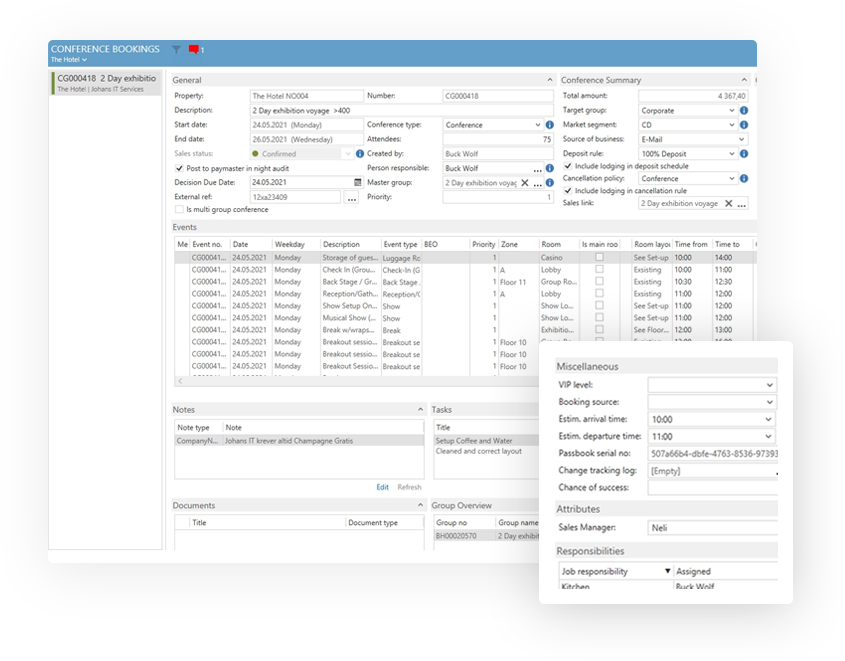Toggle Include lodging in cancellation rule

pyautogui.click(x=568, y=191)
